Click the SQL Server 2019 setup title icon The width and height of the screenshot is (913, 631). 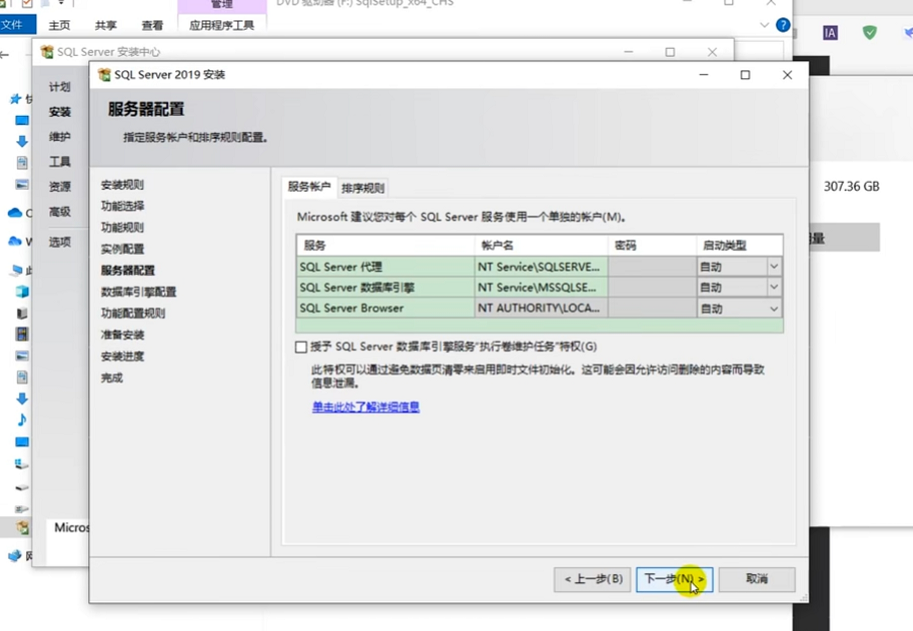tap(104, 75)
